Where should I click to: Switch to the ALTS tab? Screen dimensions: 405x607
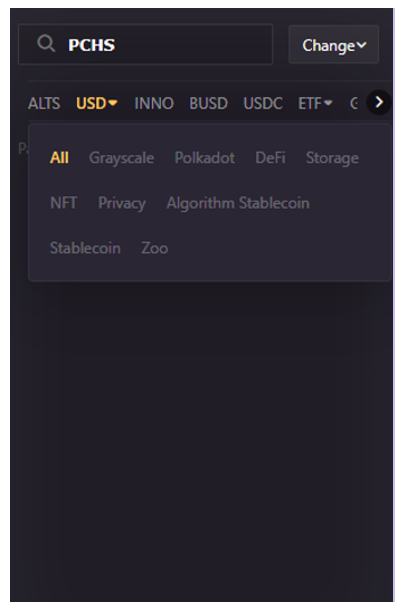point(44,103)
